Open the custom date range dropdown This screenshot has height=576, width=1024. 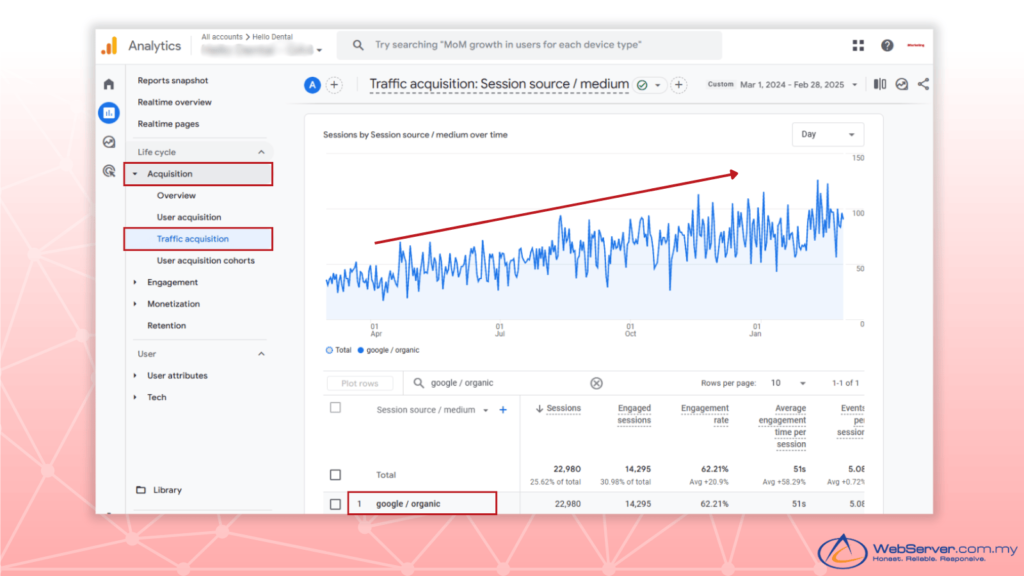click(782, 85)
